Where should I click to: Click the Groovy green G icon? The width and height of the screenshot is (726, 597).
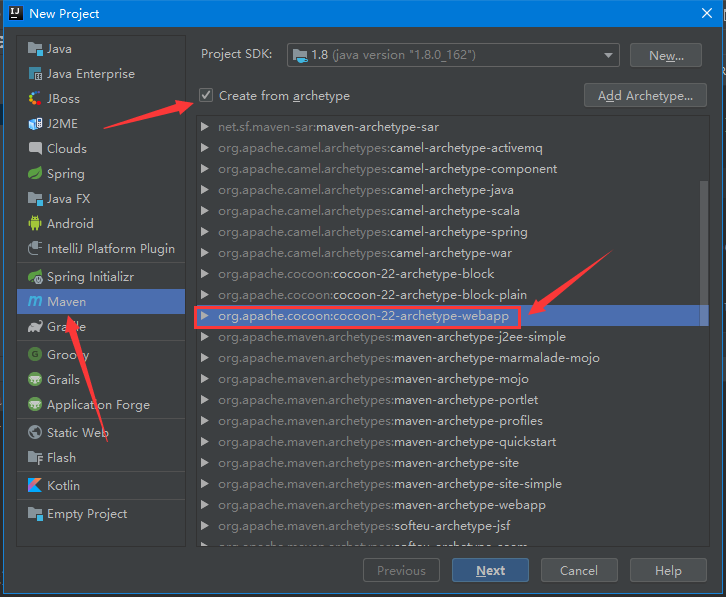click(x=35, y=355)
